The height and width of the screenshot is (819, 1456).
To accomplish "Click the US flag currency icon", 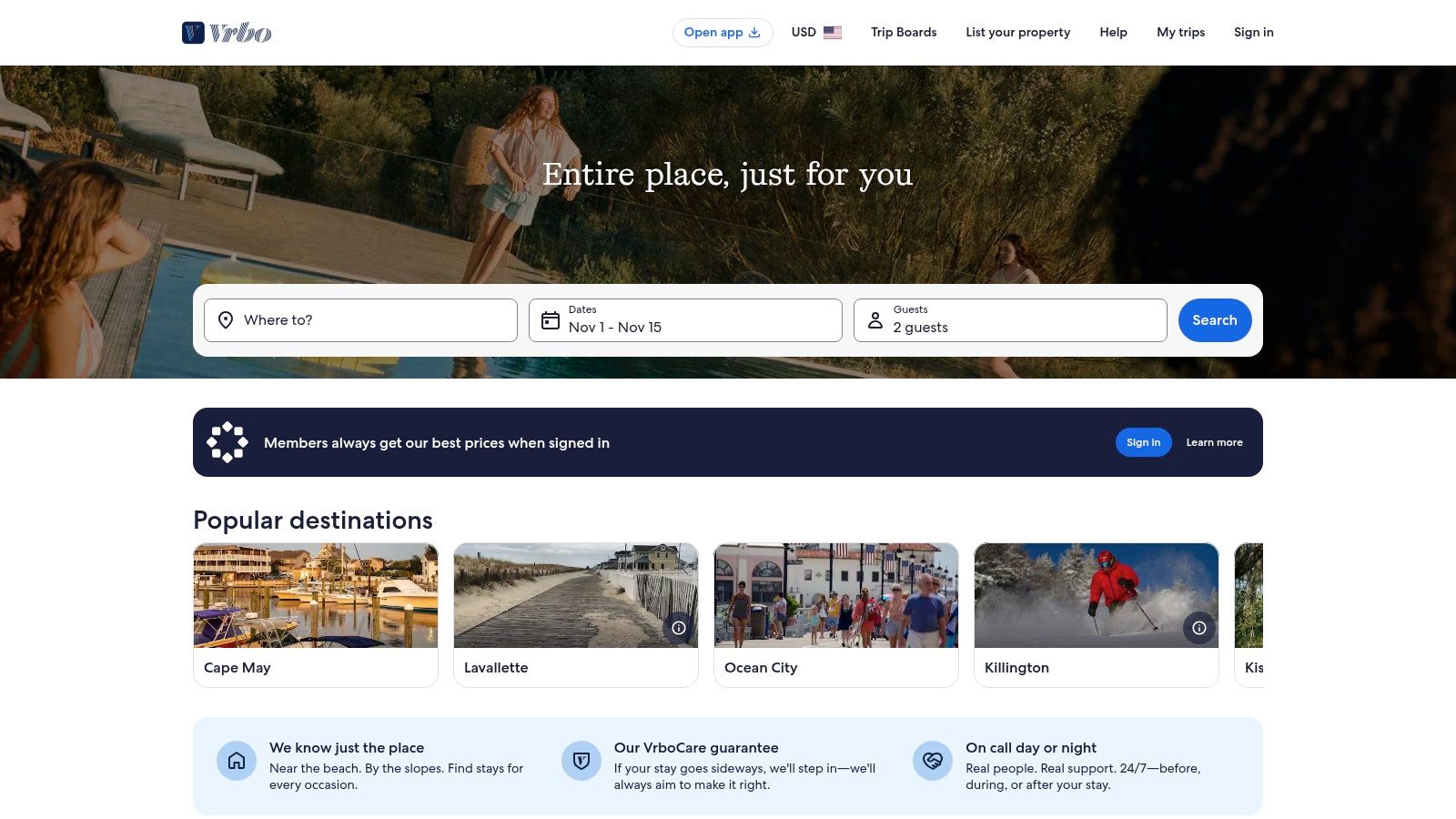I will pos(832,33).
